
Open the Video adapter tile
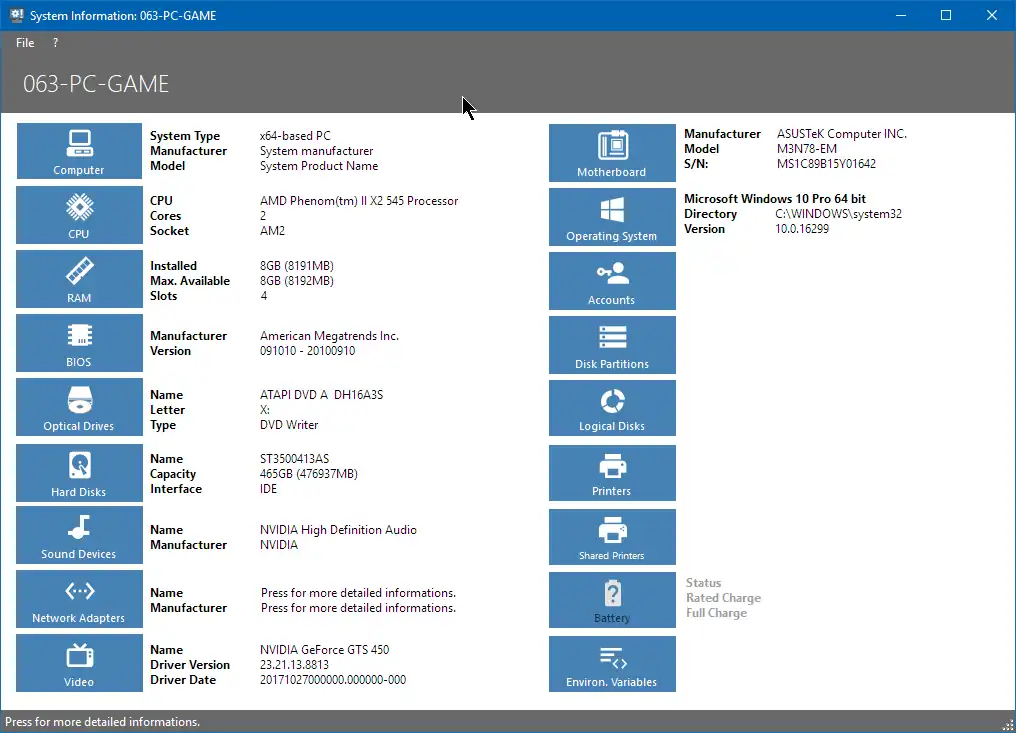coord(79,663)
